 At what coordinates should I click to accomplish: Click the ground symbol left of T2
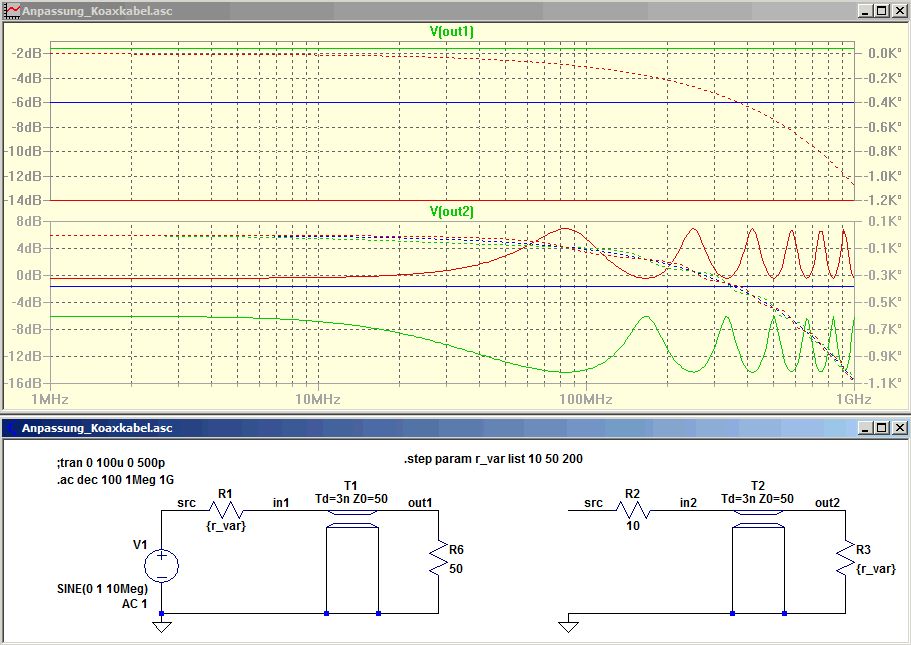[568, 626]
